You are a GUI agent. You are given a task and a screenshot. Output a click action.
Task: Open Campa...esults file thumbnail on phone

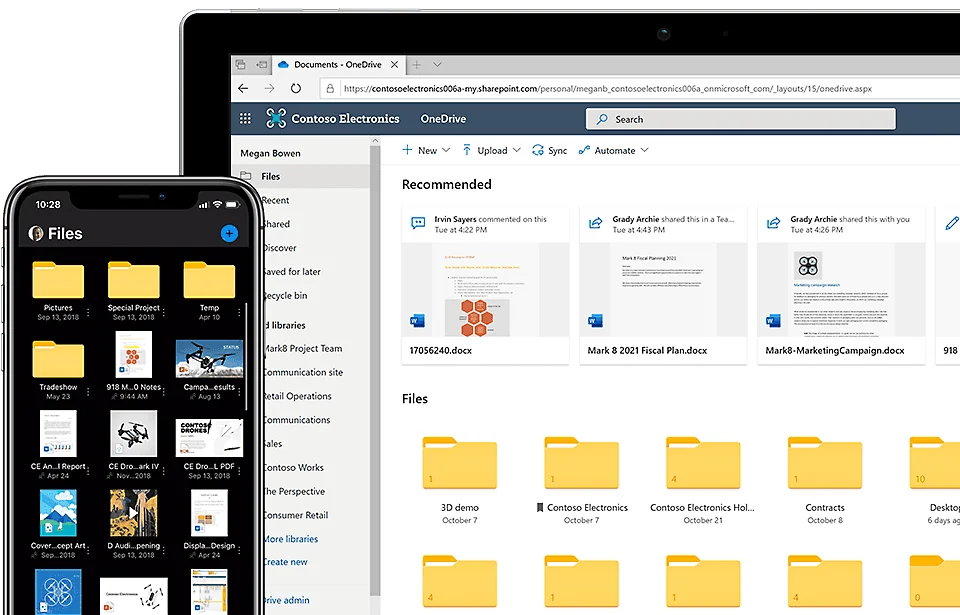click(209, 359)
